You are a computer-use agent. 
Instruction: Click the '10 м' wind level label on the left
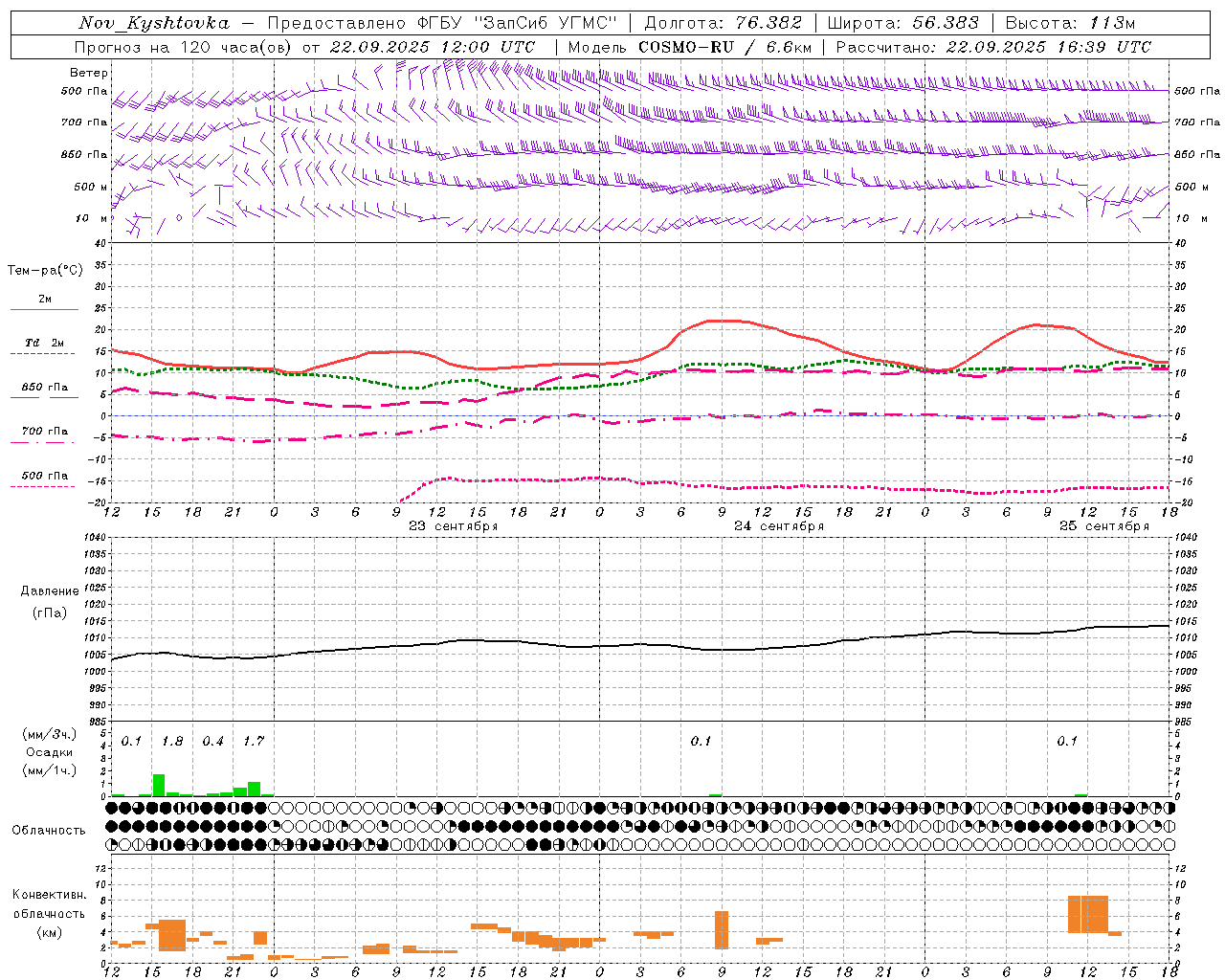(x=91, y=218)
